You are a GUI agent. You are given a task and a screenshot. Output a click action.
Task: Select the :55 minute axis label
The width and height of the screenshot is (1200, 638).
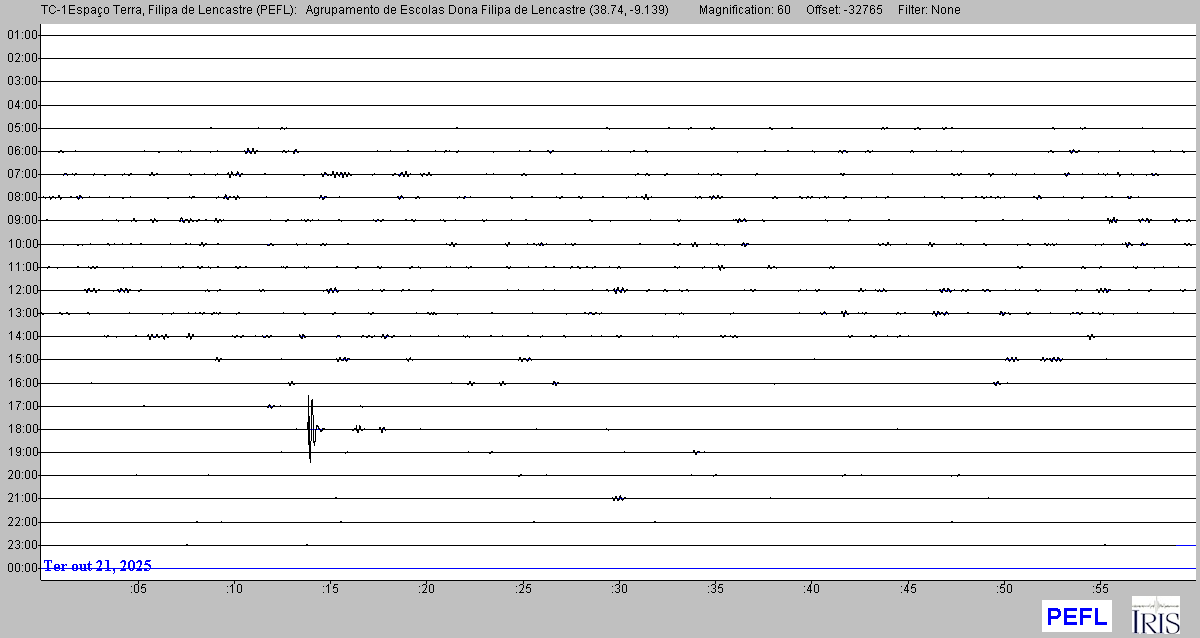tap(1101, 588)
